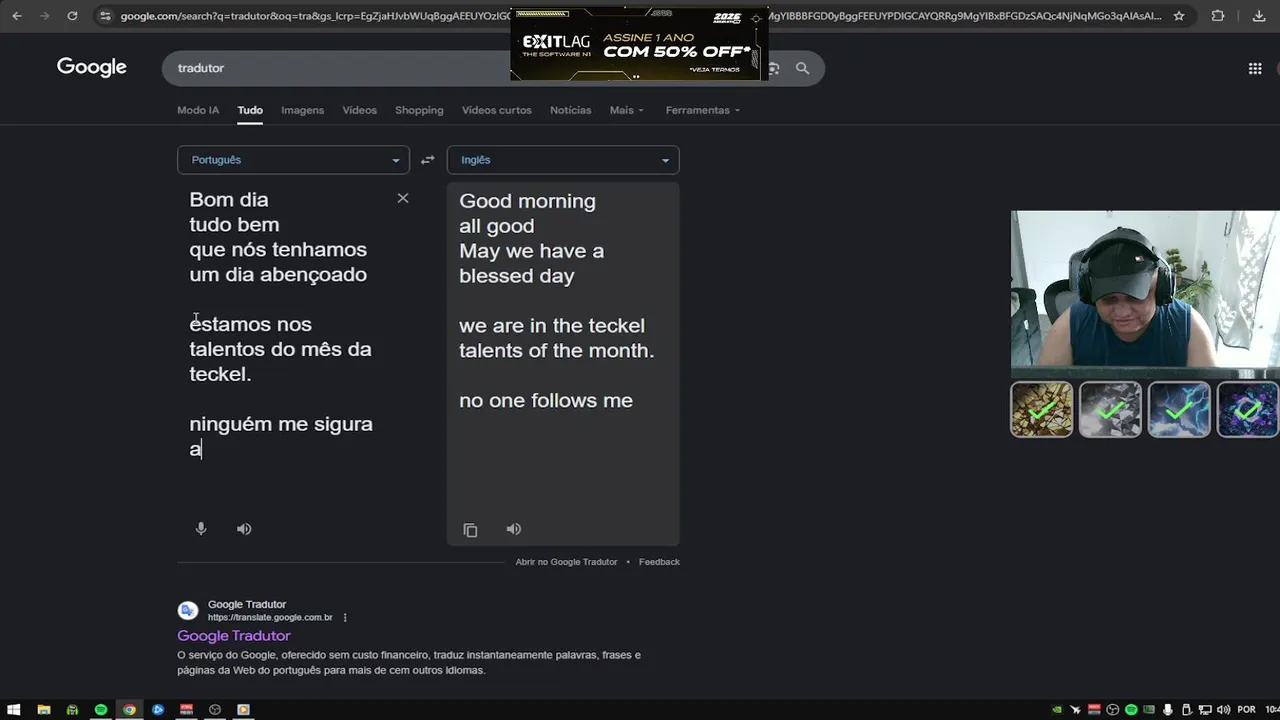Open the browser extensions menu

coord(1218,16)
